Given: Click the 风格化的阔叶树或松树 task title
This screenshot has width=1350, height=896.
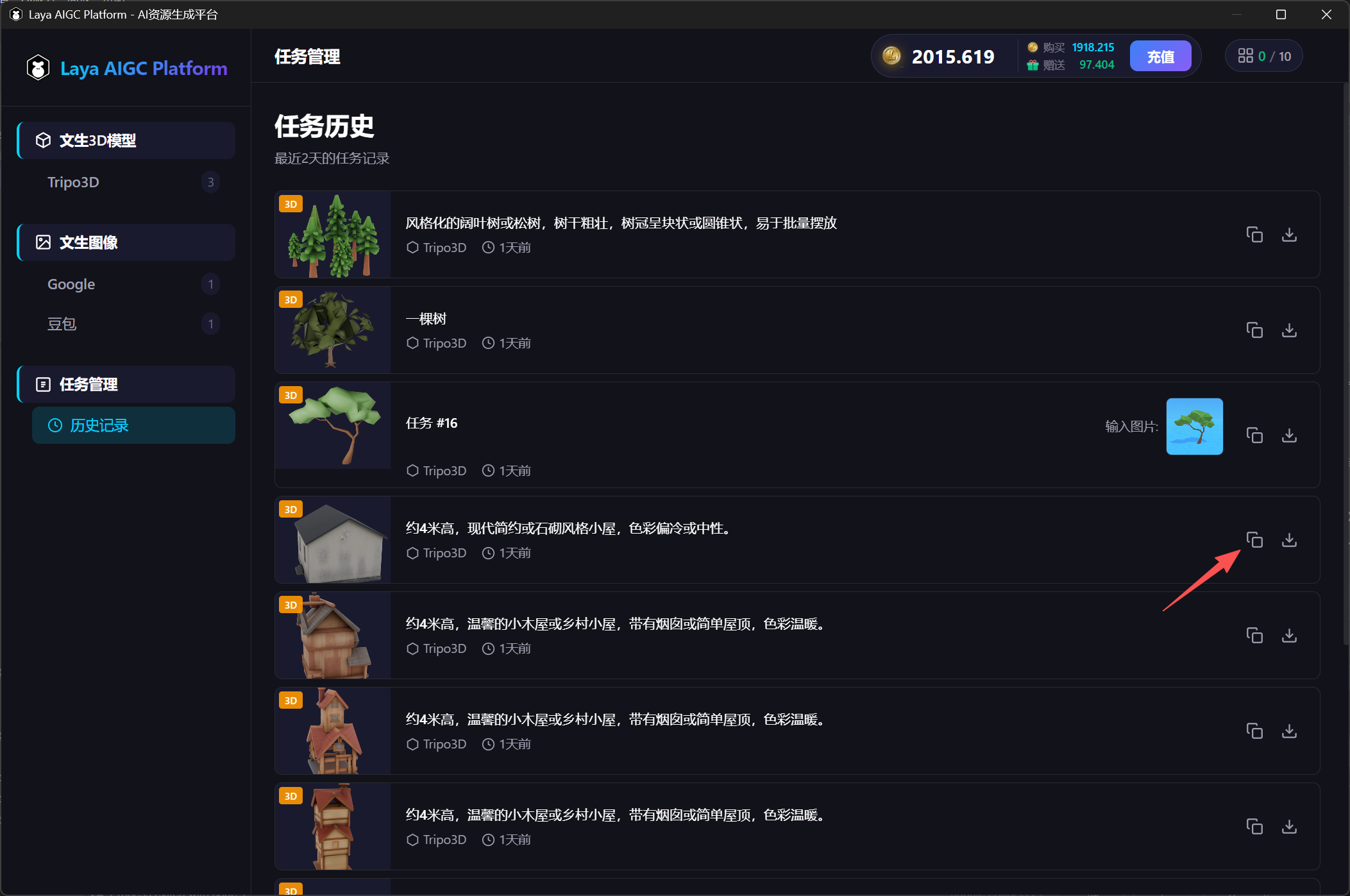Looking at the screenshot, I should coord(621,223).
